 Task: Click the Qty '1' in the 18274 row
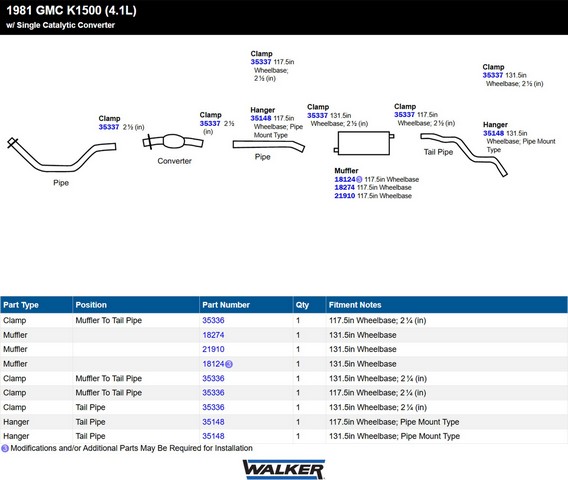(x=298, y=335)
